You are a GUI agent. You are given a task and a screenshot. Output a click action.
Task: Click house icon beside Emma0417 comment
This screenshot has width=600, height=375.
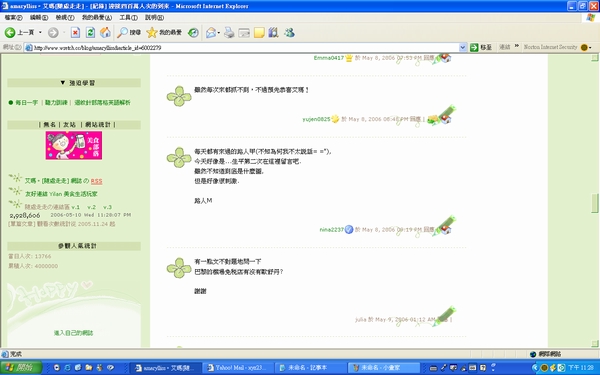click(x=446, y=58)
